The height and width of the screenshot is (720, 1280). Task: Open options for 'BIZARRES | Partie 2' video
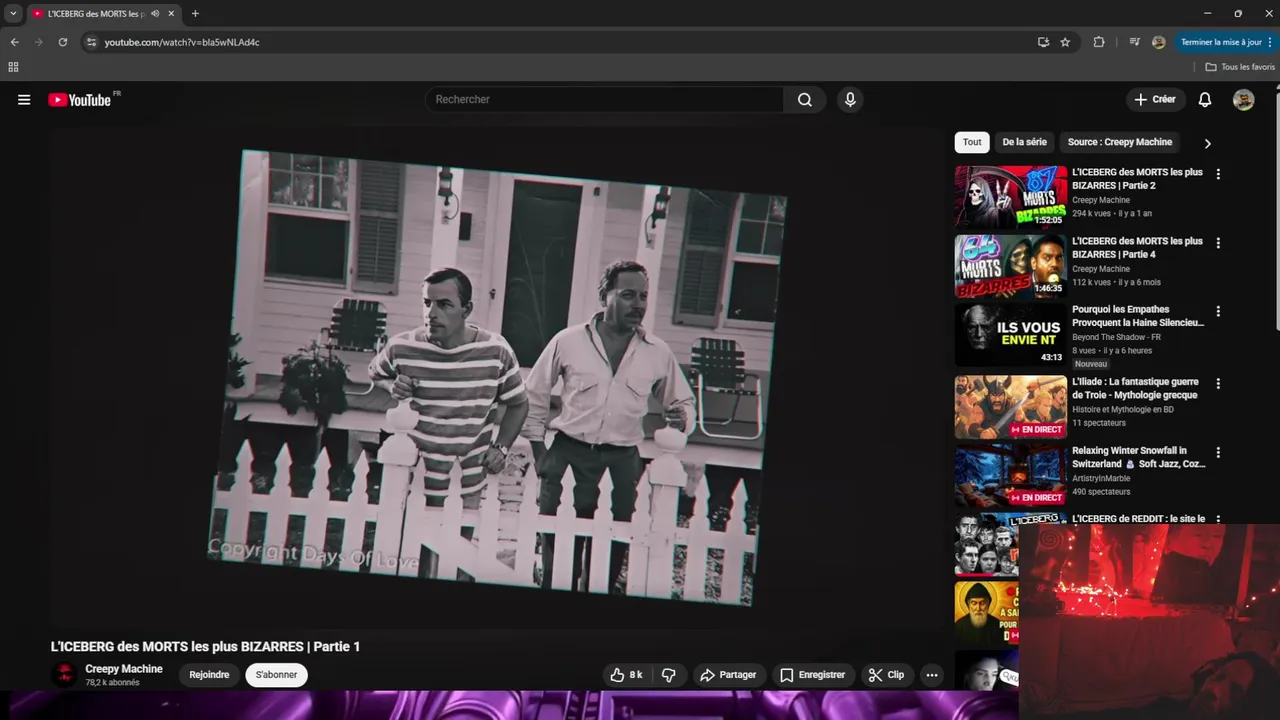click(x=1218, y=174)
